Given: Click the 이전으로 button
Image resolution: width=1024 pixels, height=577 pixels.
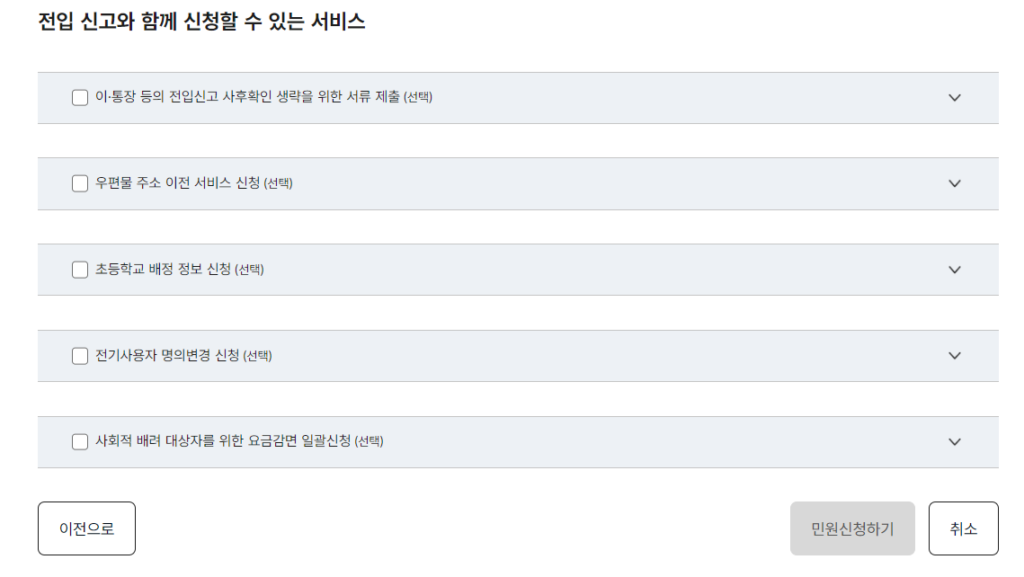Looking at the screenshot, I should click(86, 528).
